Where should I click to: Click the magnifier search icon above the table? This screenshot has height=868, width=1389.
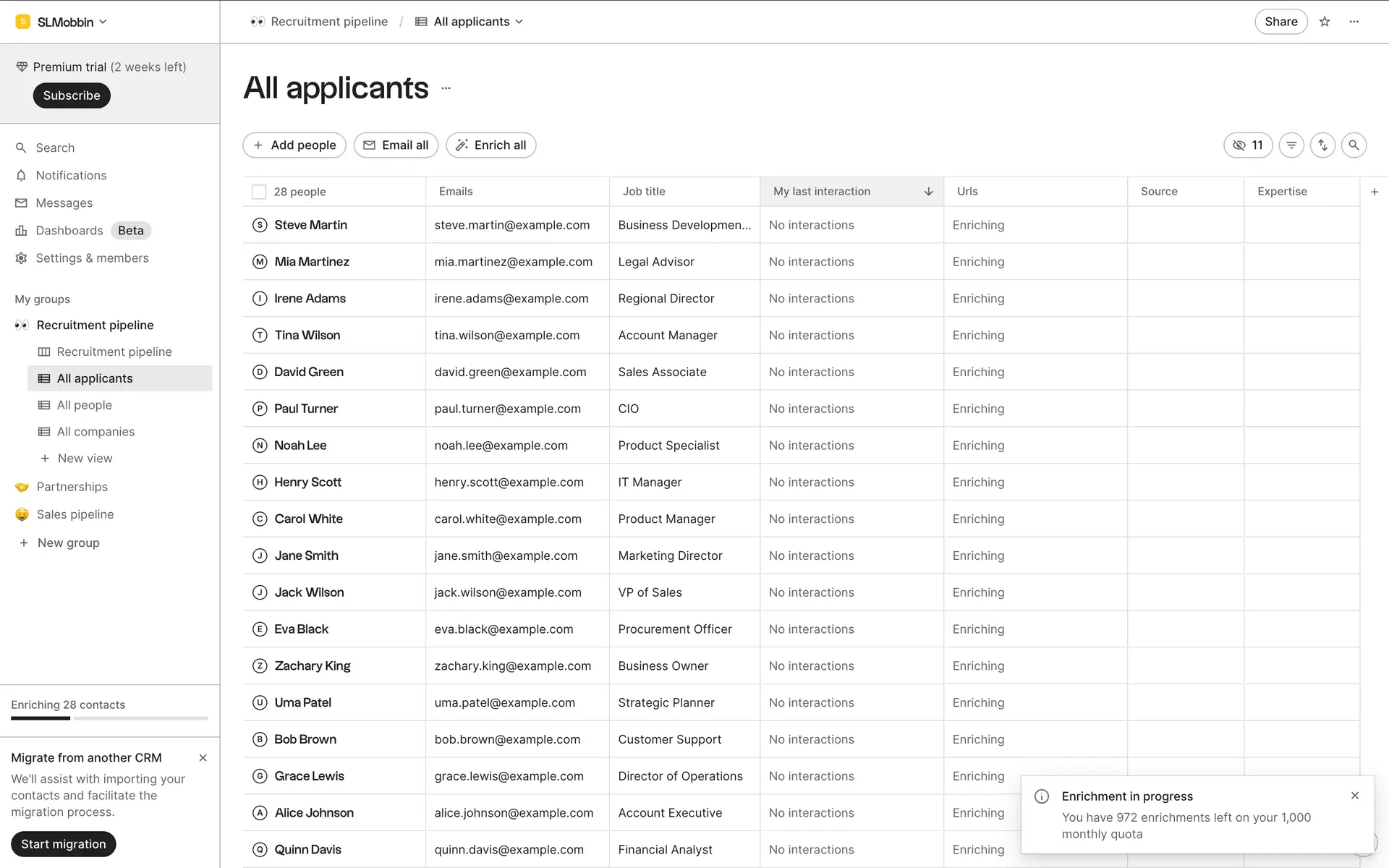point(1354,145)
